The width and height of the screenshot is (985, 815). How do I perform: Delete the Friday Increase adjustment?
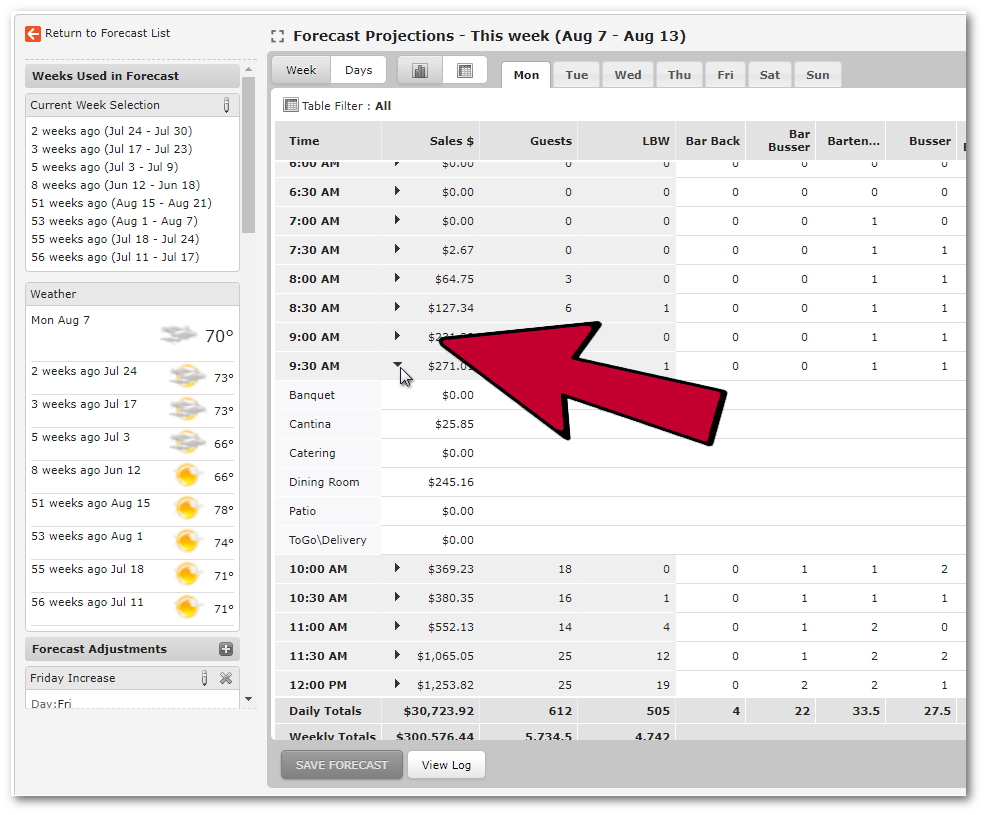point(226,678)
